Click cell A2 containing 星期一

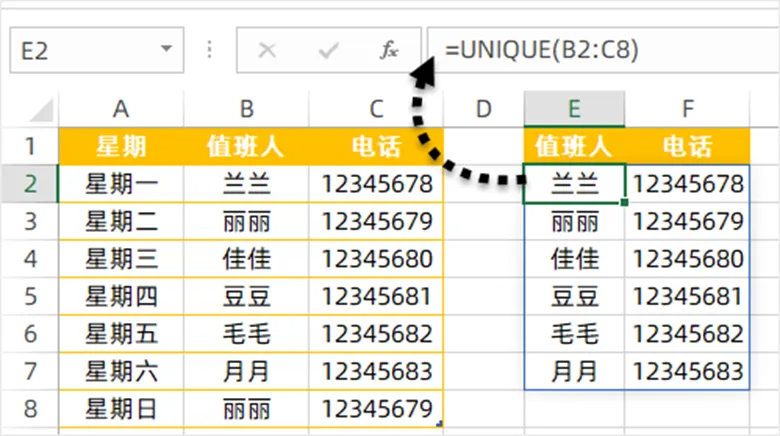[121, 184]
